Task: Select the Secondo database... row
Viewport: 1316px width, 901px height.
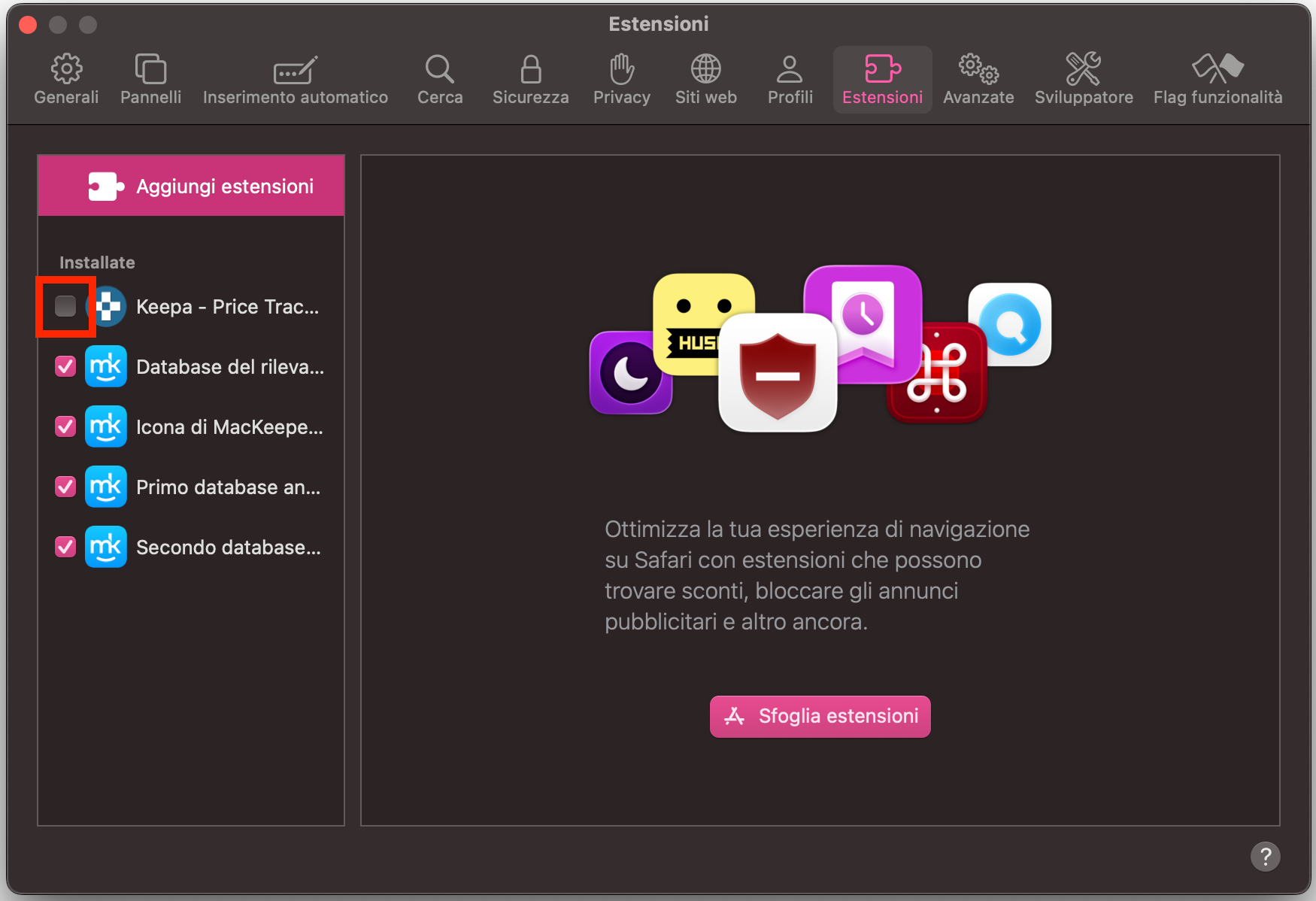Action: click(x=191, y=547)
